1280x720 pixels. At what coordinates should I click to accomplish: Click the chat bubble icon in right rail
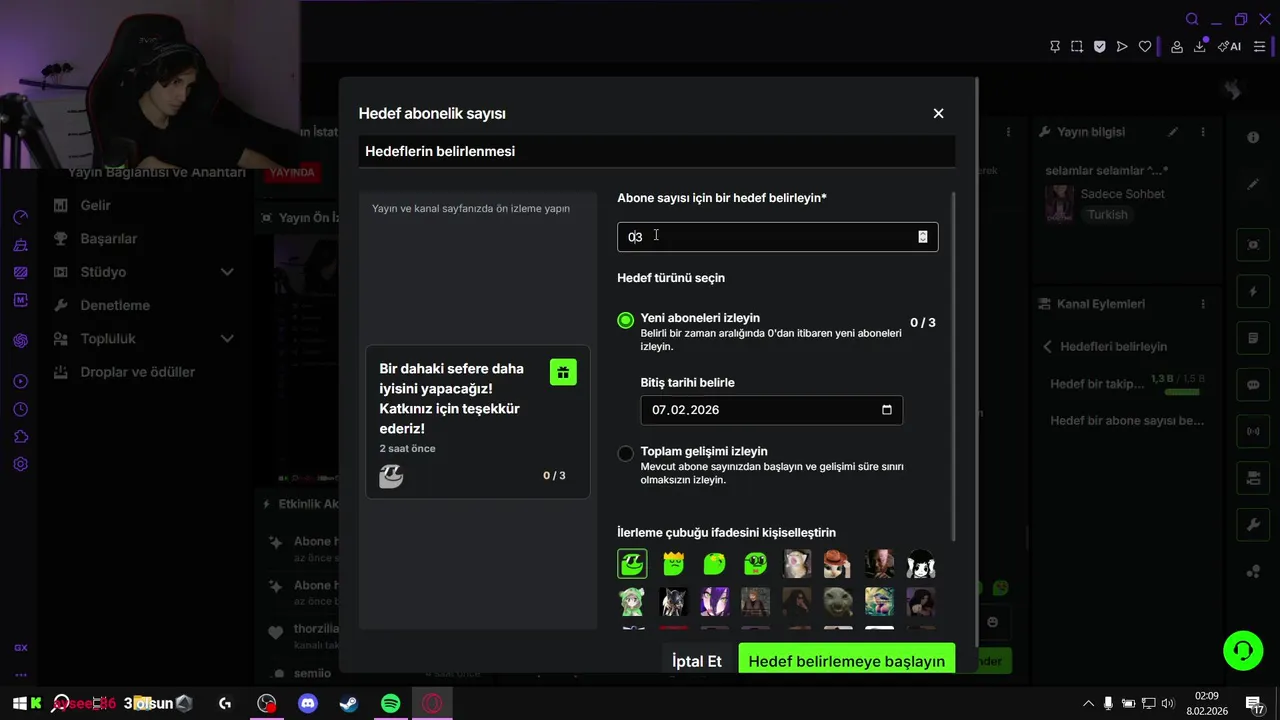click(x=1253, y=385)
